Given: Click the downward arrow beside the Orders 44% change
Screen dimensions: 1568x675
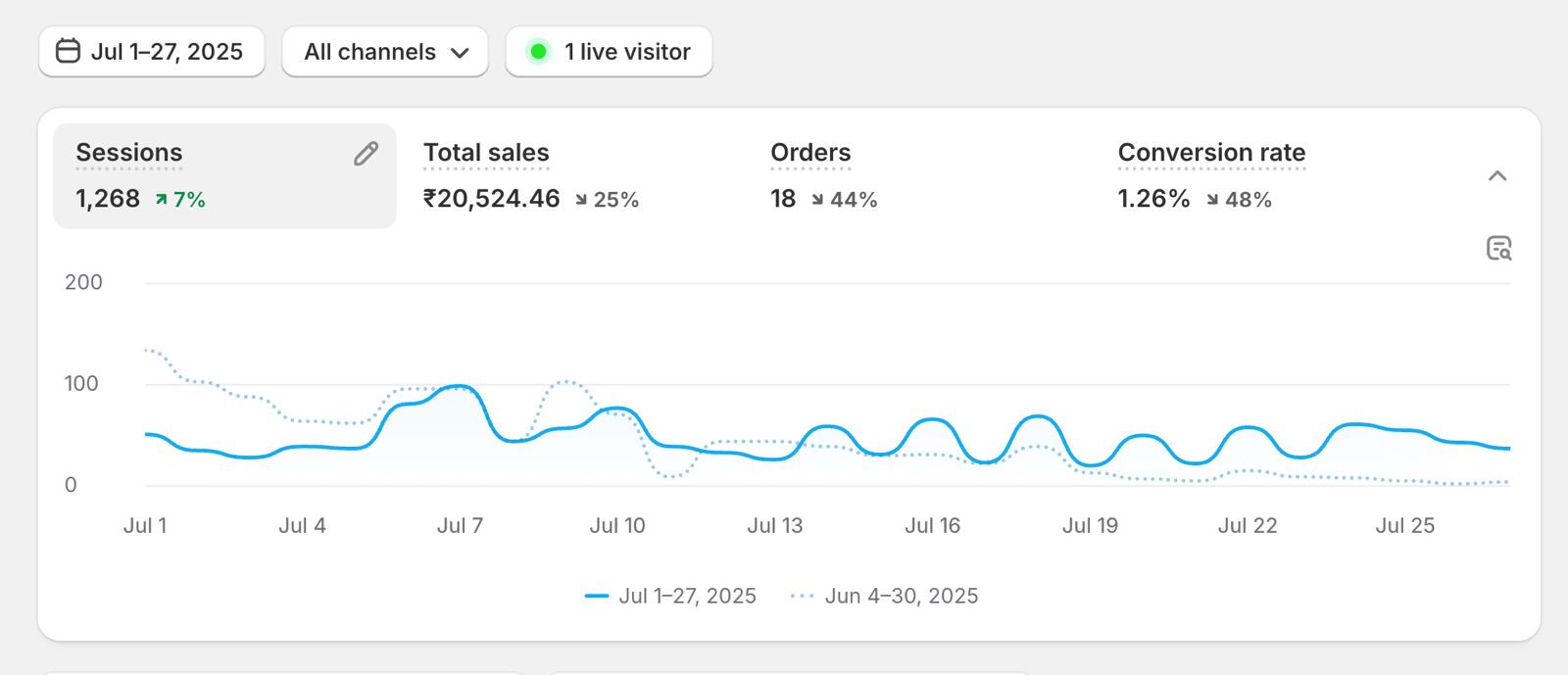Looking at the screenshot, I should [x=817, y=200].
